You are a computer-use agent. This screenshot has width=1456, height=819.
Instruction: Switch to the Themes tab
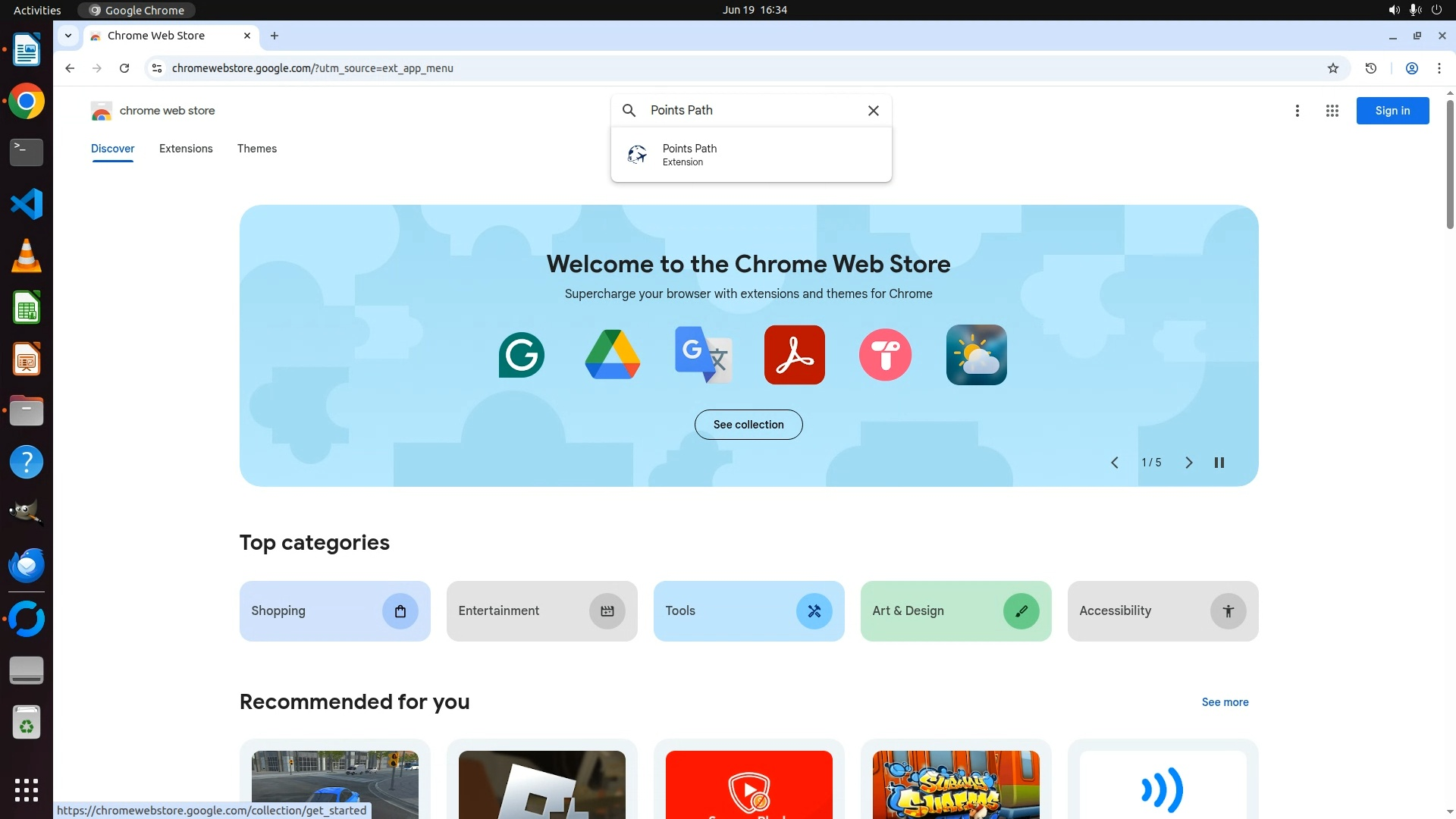tap(257, 149)
